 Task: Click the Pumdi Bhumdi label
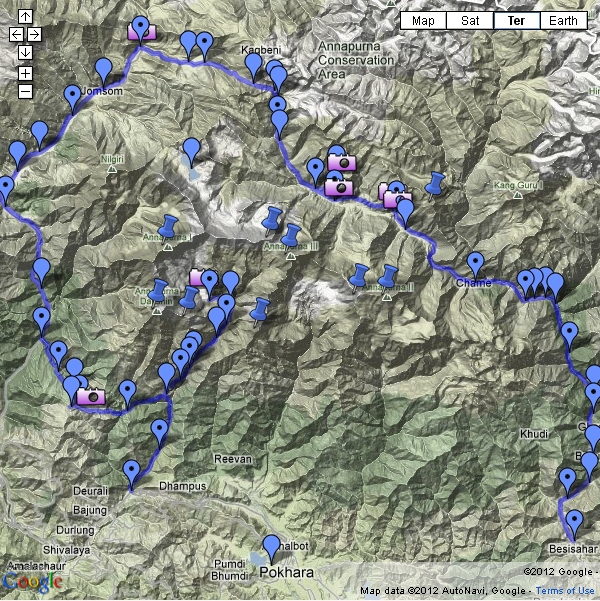pyautogui.click(x=230, y=570)
